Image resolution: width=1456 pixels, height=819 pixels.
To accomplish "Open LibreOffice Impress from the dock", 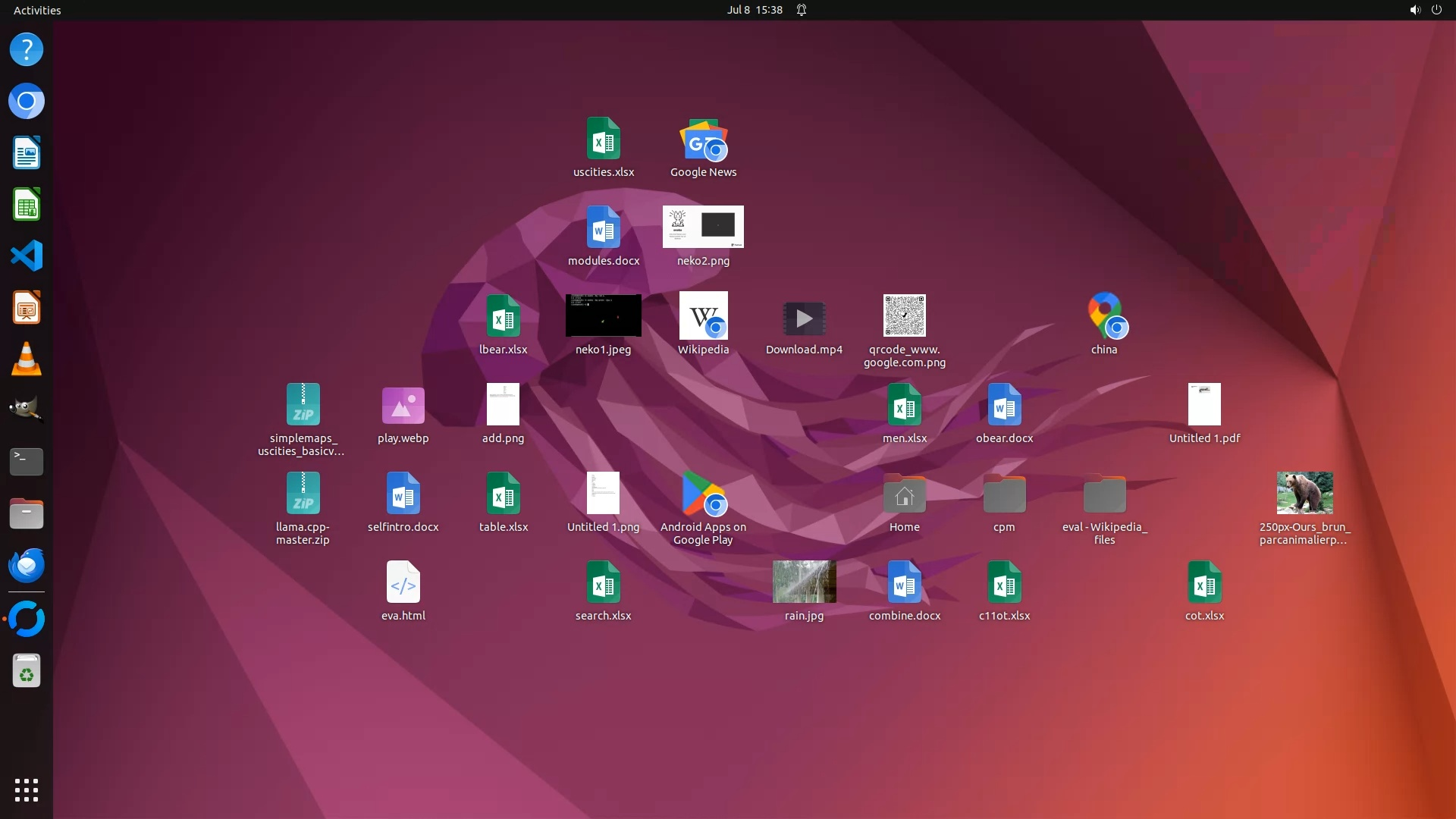I will pos(27,308).
